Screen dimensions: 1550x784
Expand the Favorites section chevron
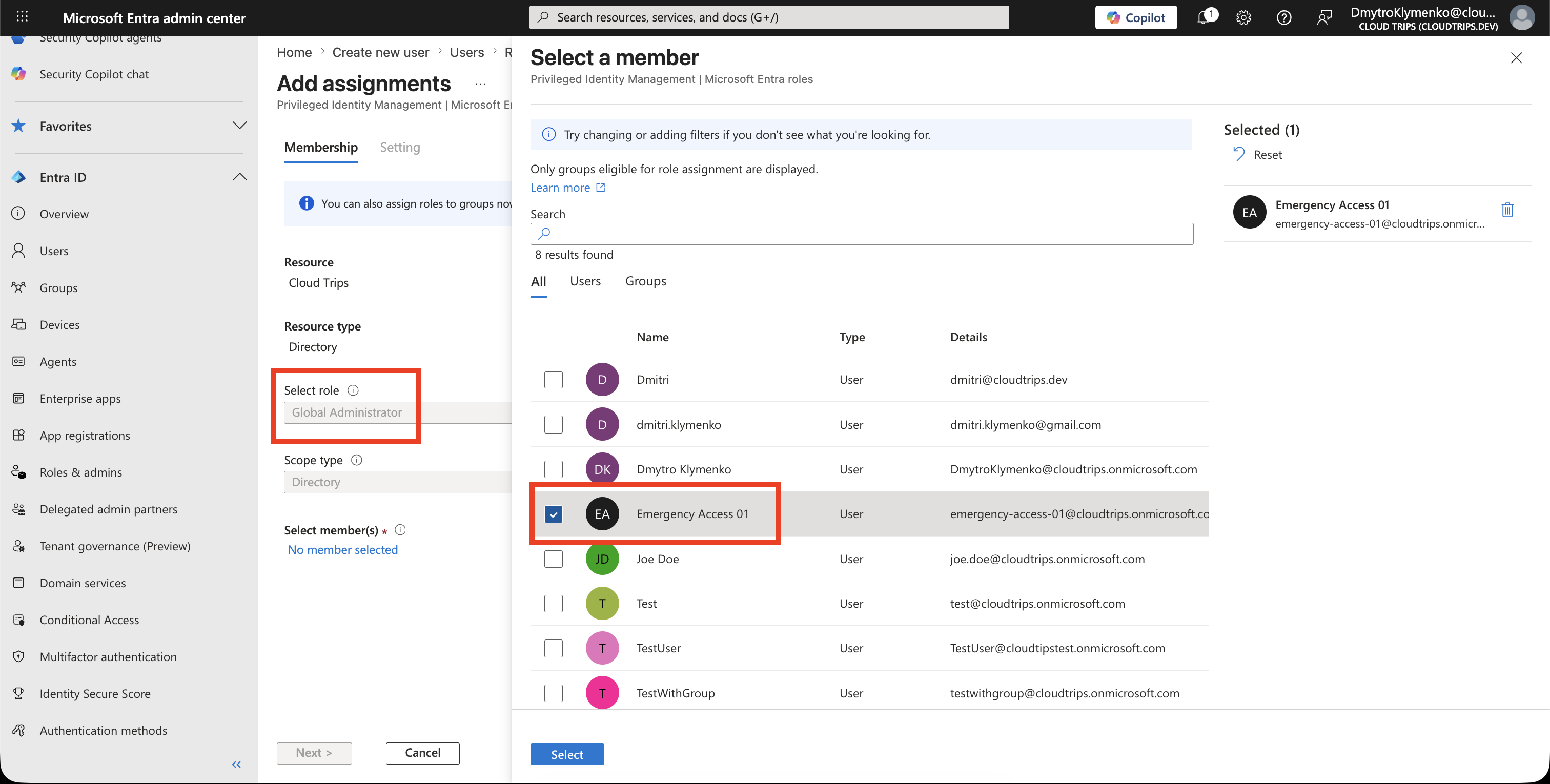point(239,126)
